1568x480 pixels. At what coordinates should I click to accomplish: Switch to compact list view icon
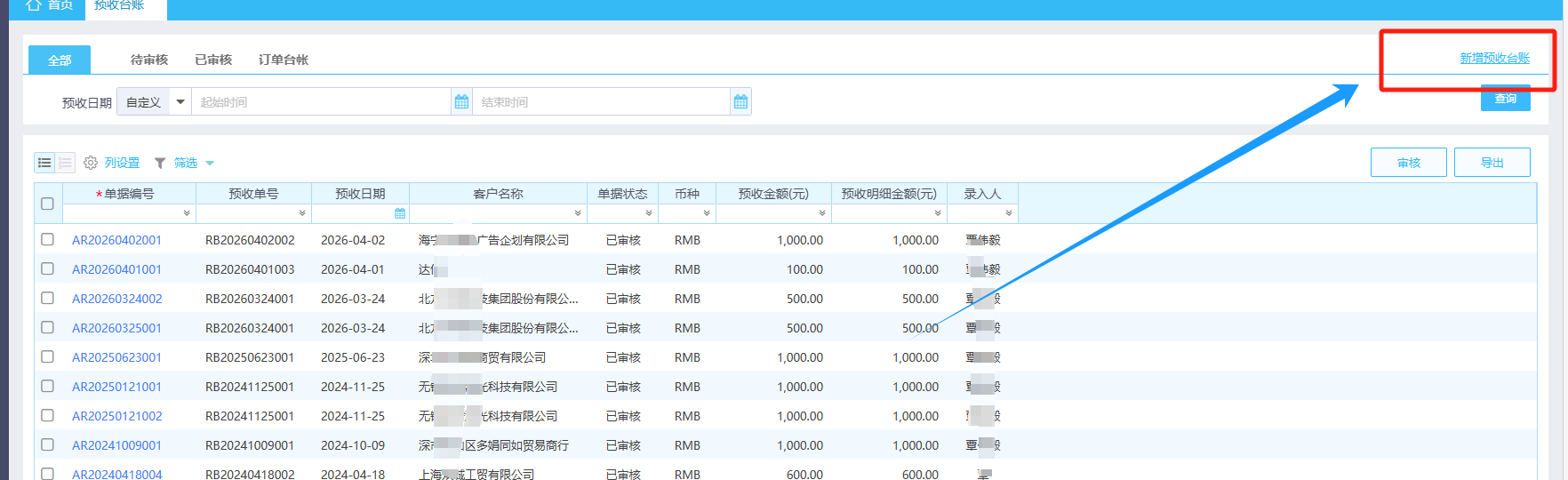pyautogui.click(x=65, y=163)
